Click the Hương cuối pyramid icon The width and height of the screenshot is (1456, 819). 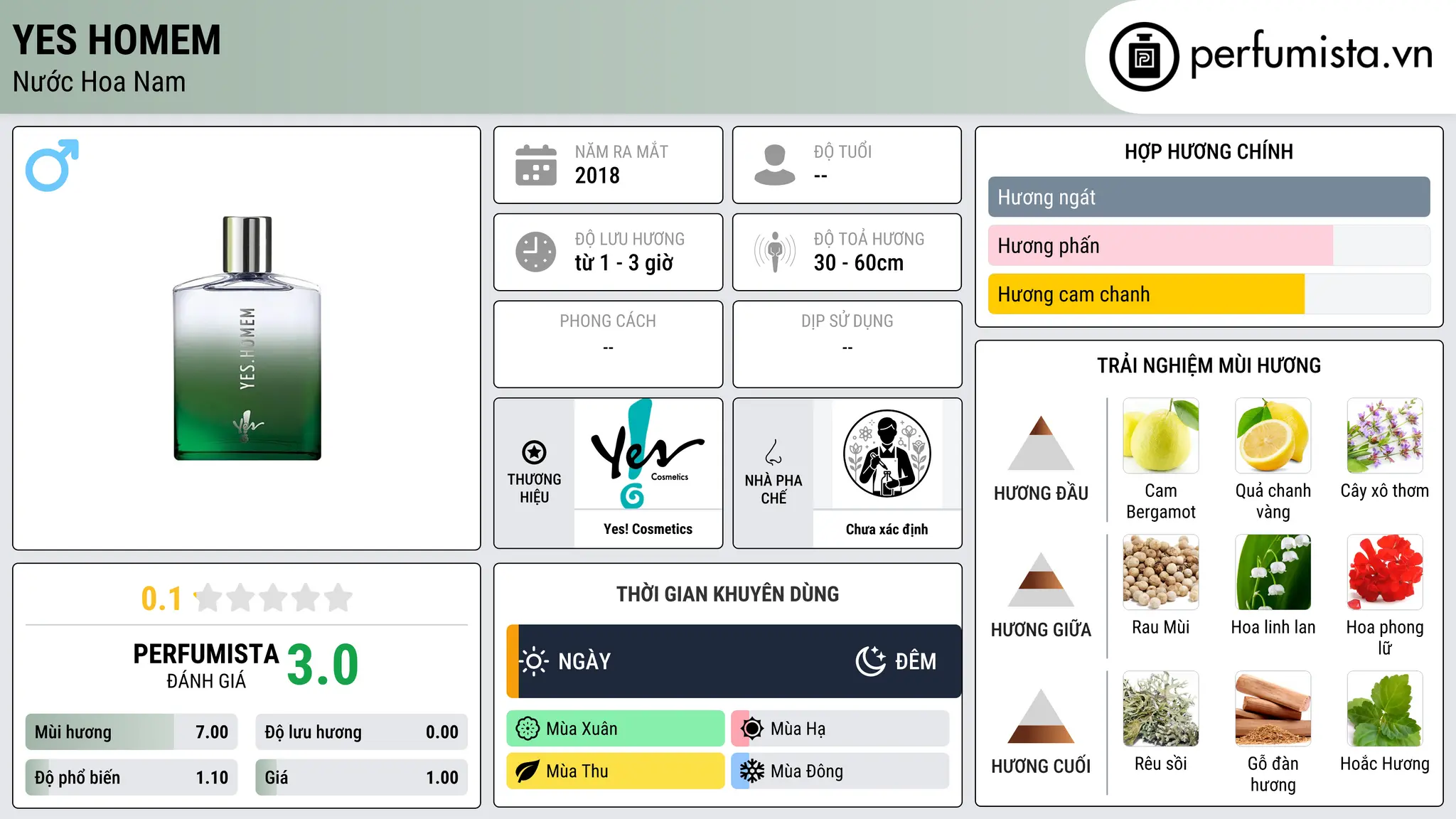[x=1041, y=716]
